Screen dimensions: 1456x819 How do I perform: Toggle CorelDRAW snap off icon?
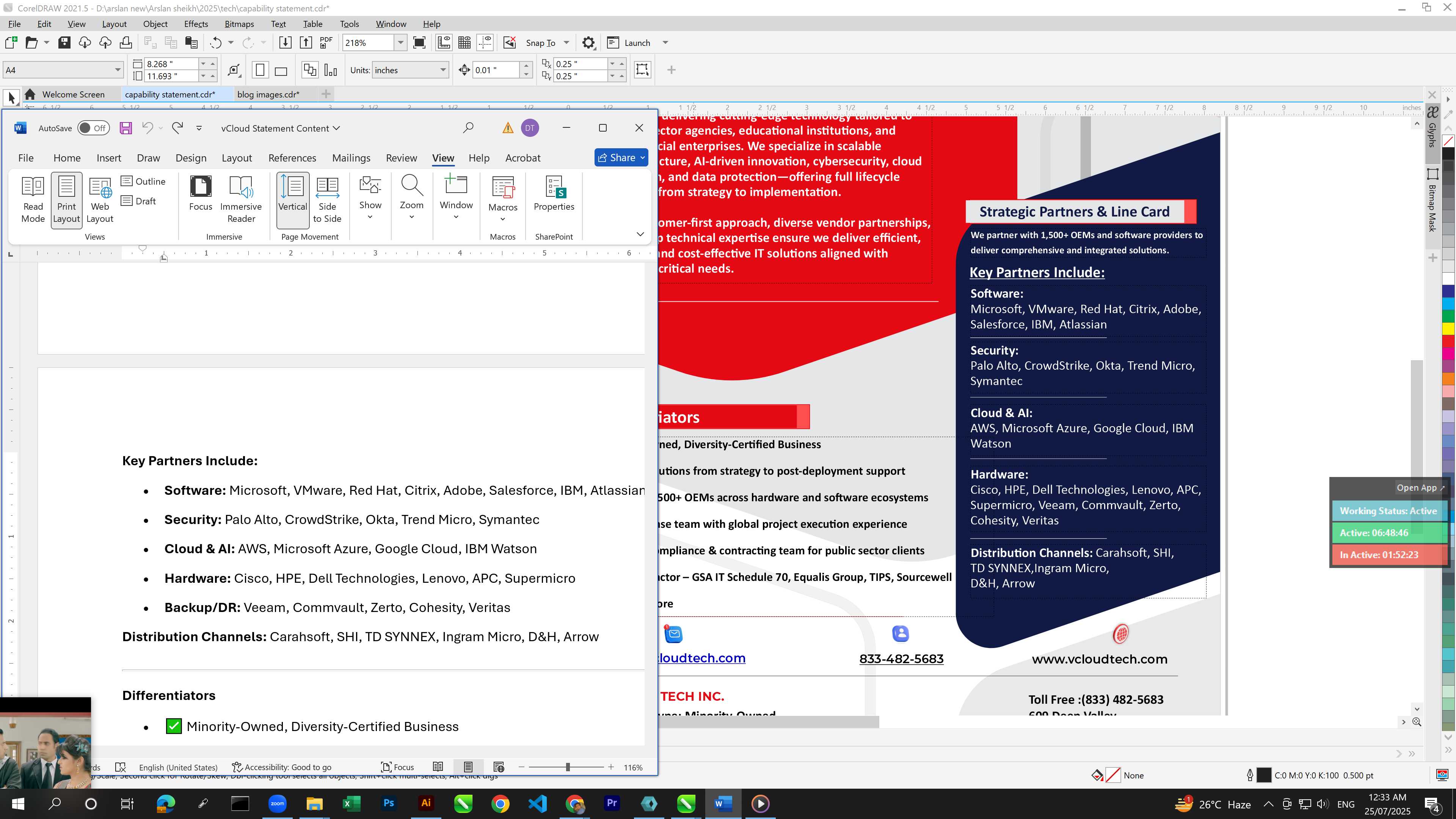[x=510, y=42]
